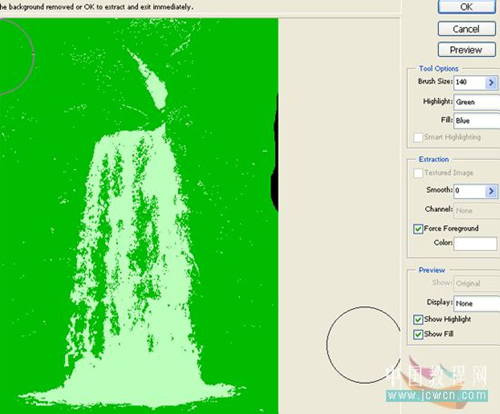Pick the Force Foreground color swatch
The width and height of the screenshot is (500, 414).
pyautogui.click(x=475, y=244)
